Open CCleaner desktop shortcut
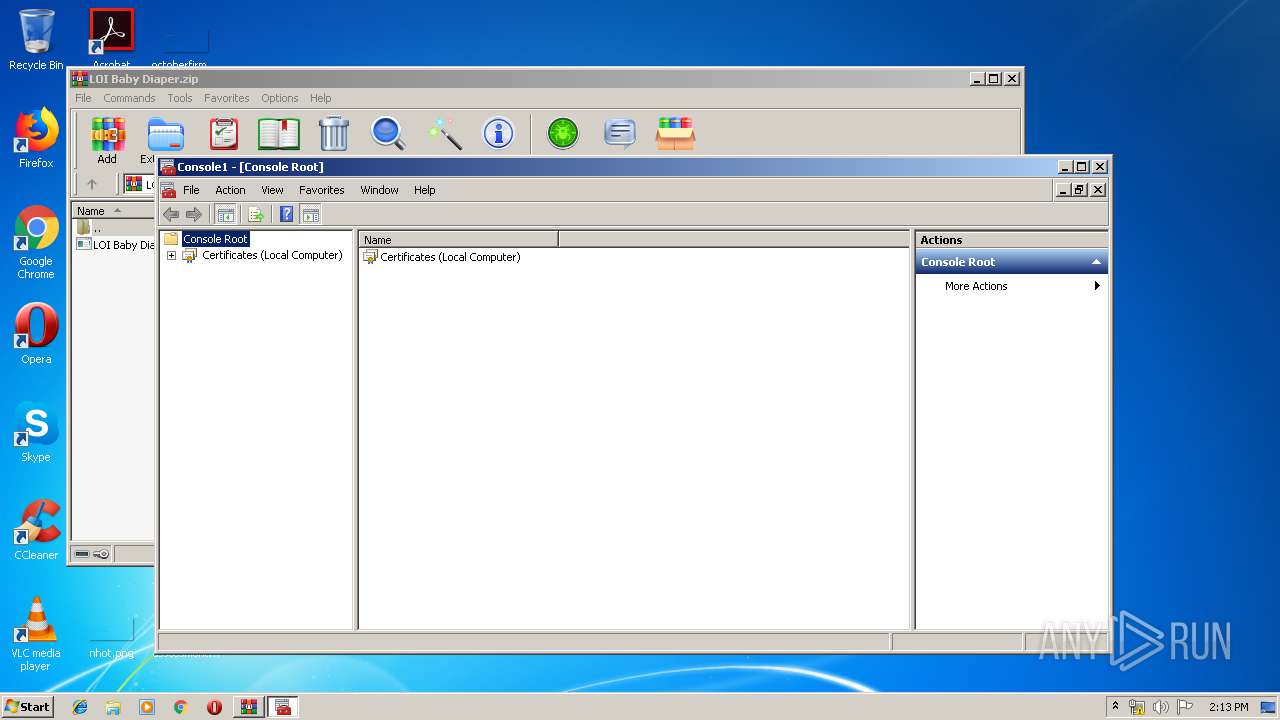The height and width of the screenshot is (720, 1280). point(36,530)
